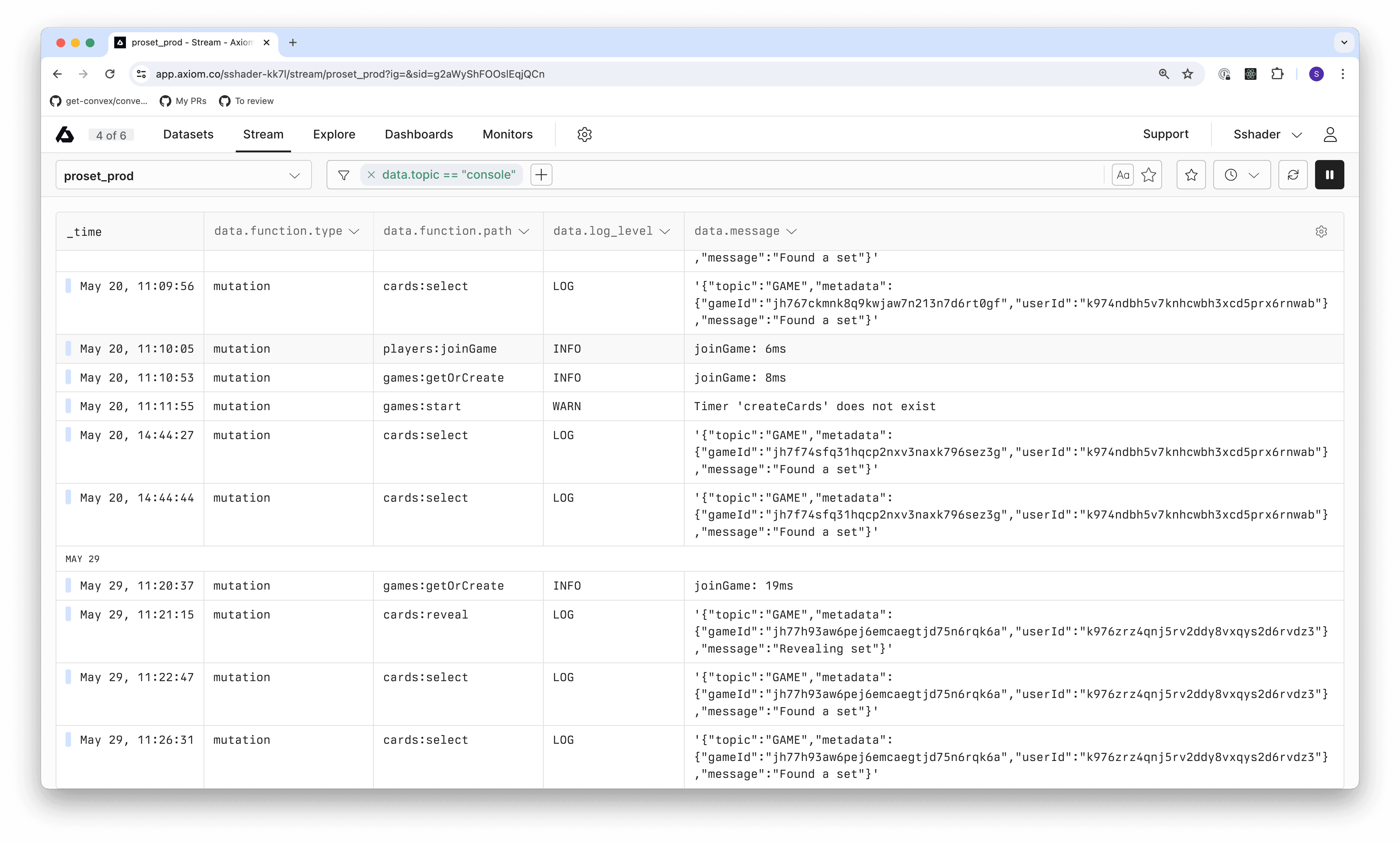Viewport: 1400px width, 843px height.
Task: Open the settings gear in navigation
Action: (584, 135)
